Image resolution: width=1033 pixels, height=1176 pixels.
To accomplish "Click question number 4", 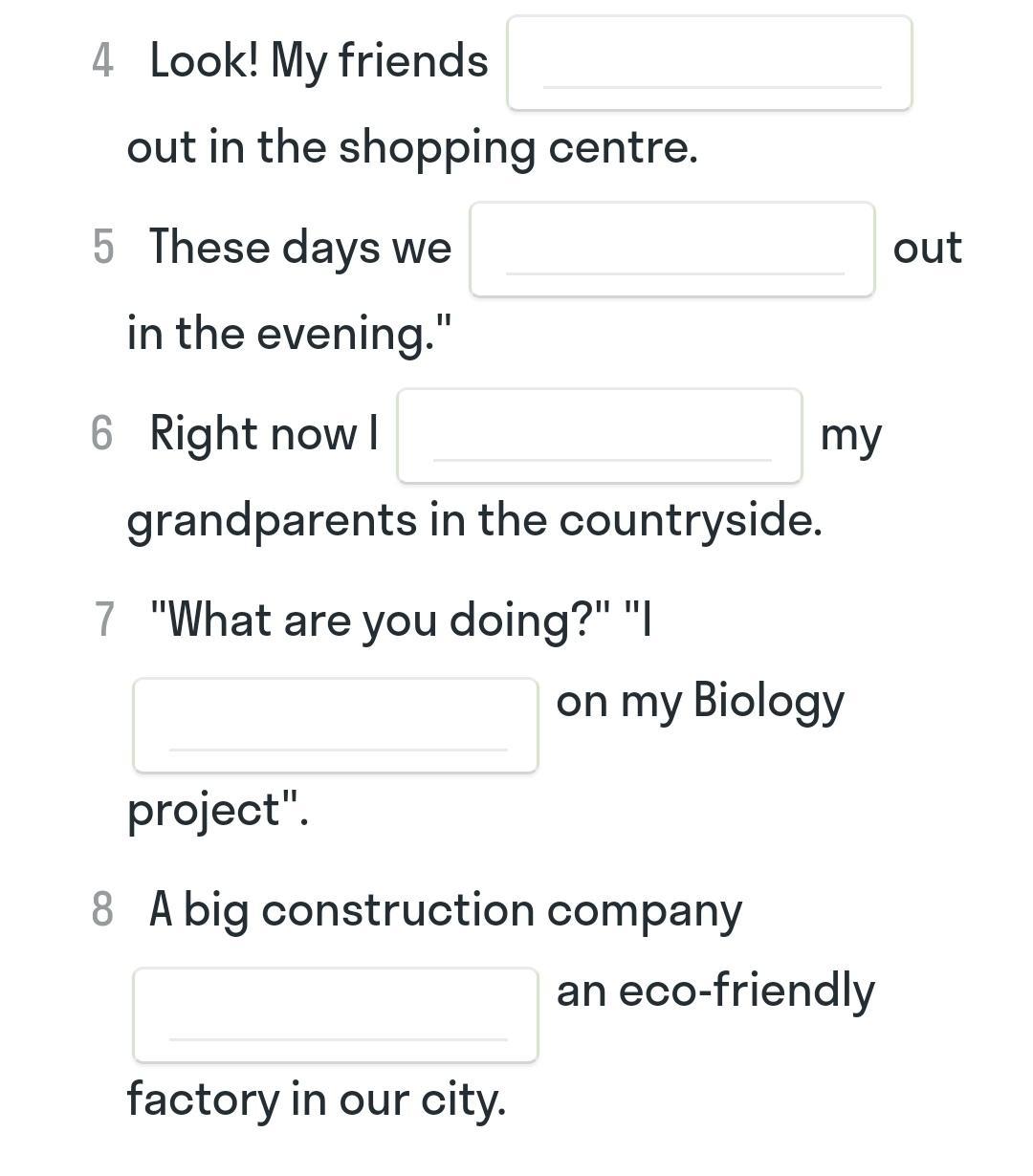I will 102,62.
